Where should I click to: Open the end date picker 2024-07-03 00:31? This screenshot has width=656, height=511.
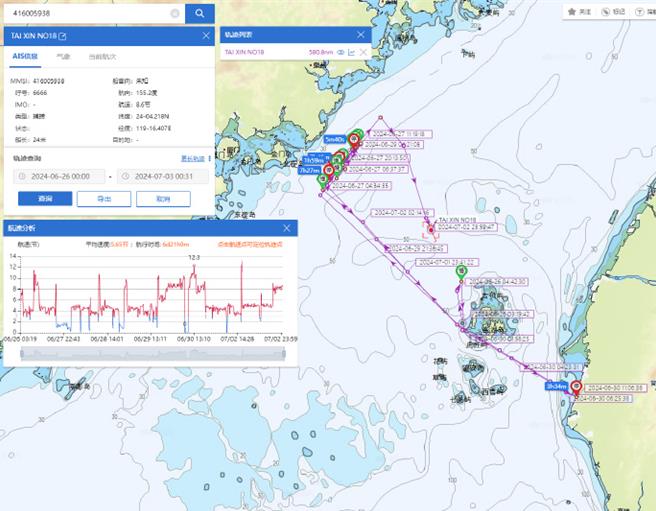tap(162, 176)
